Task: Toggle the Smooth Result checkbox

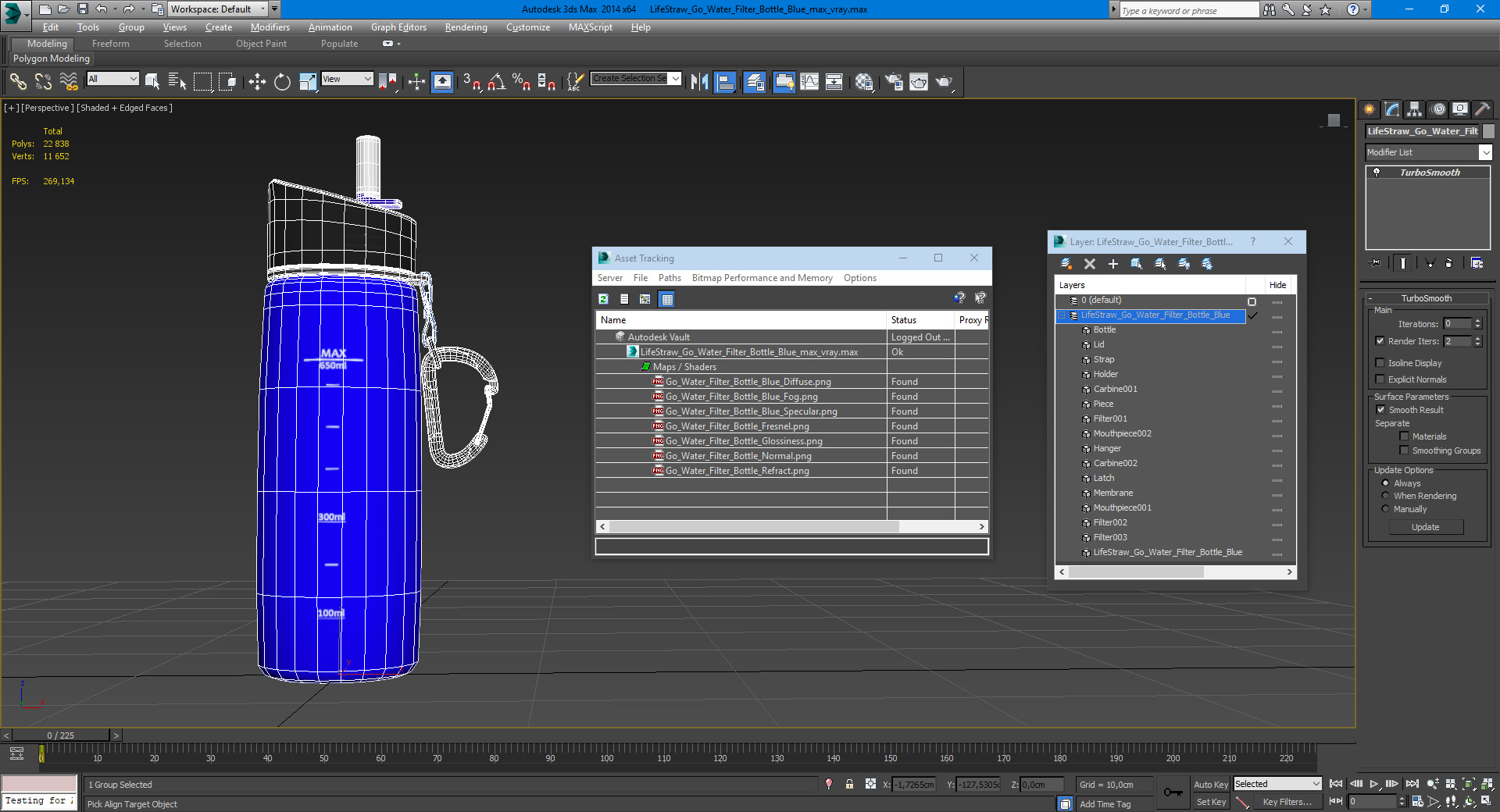Action: click(x=1380, y=410)
